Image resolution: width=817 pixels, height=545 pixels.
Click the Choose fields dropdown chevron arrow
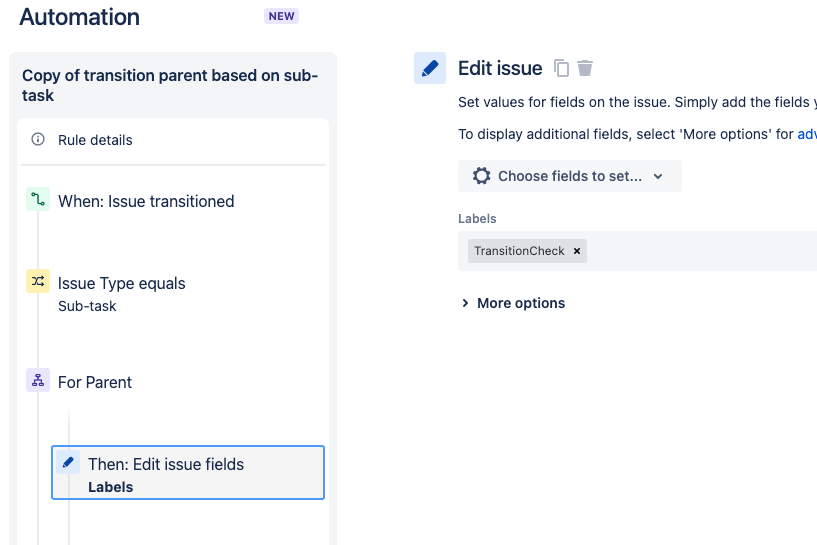(x=658, y=177)
